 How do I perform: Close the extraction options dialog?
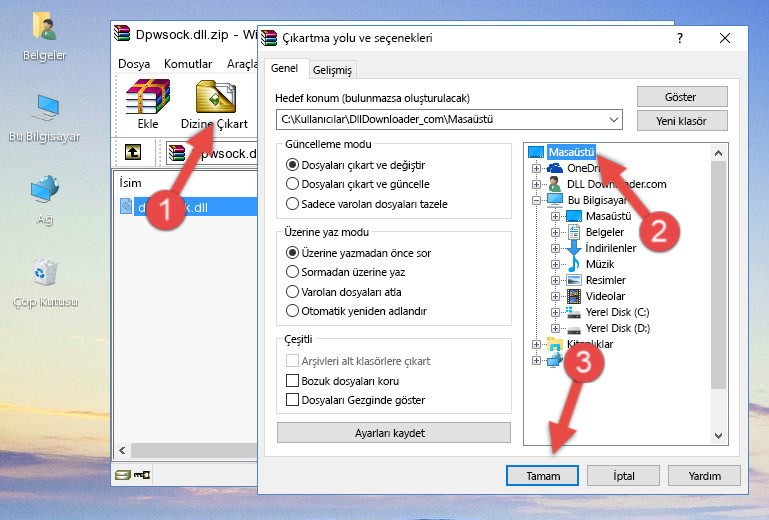(724, 38)
